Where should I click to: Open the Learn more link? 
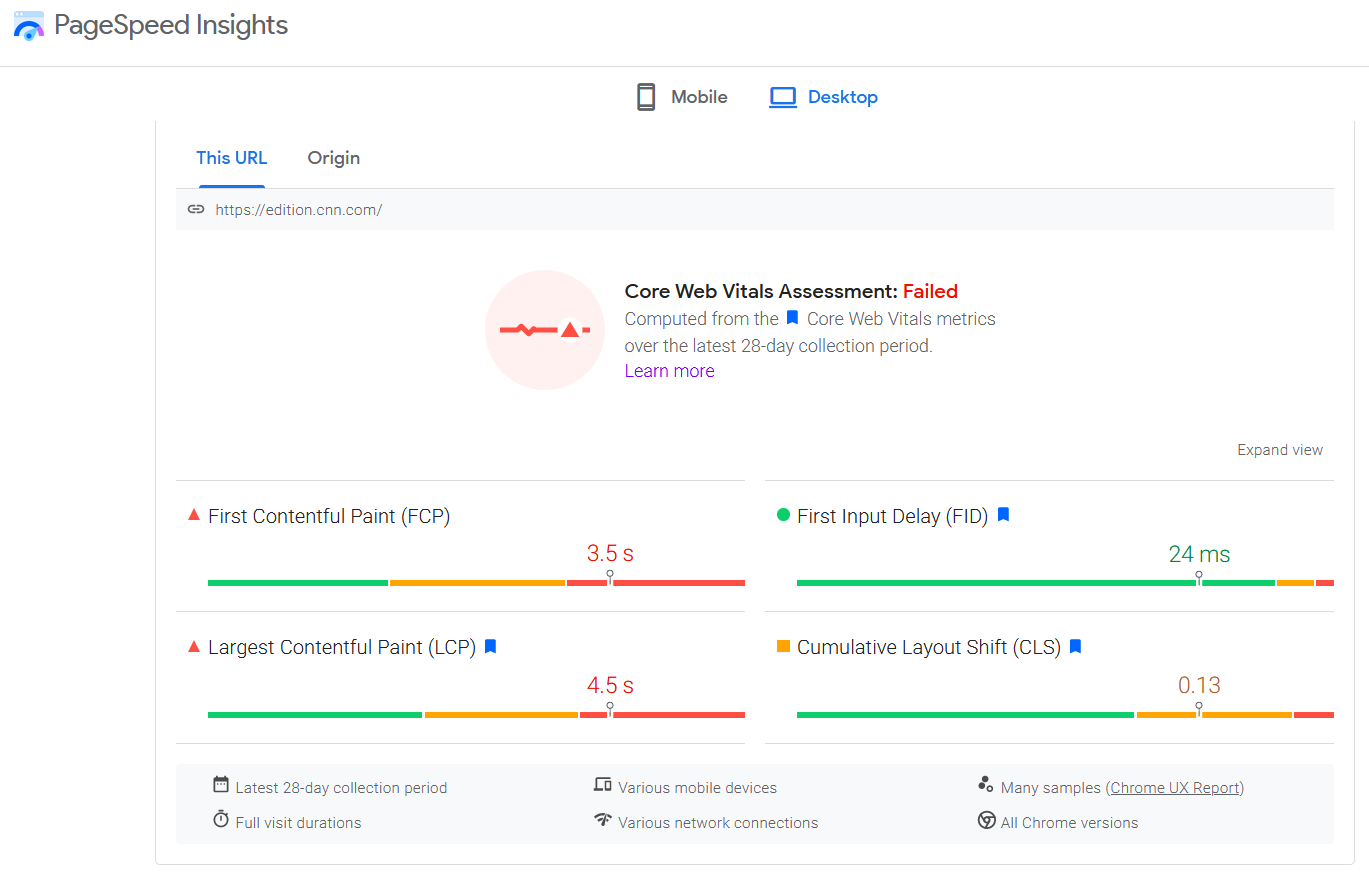coord(670,371)
